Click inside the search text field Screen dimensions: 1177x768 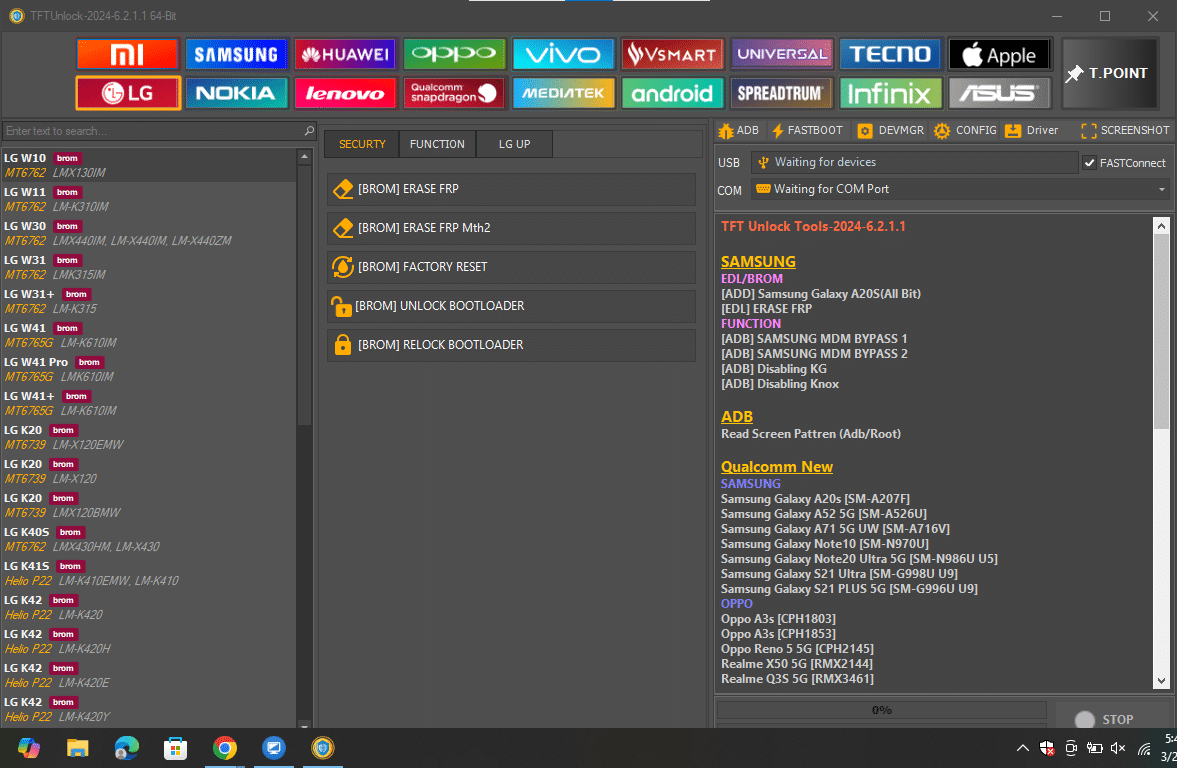150,130
